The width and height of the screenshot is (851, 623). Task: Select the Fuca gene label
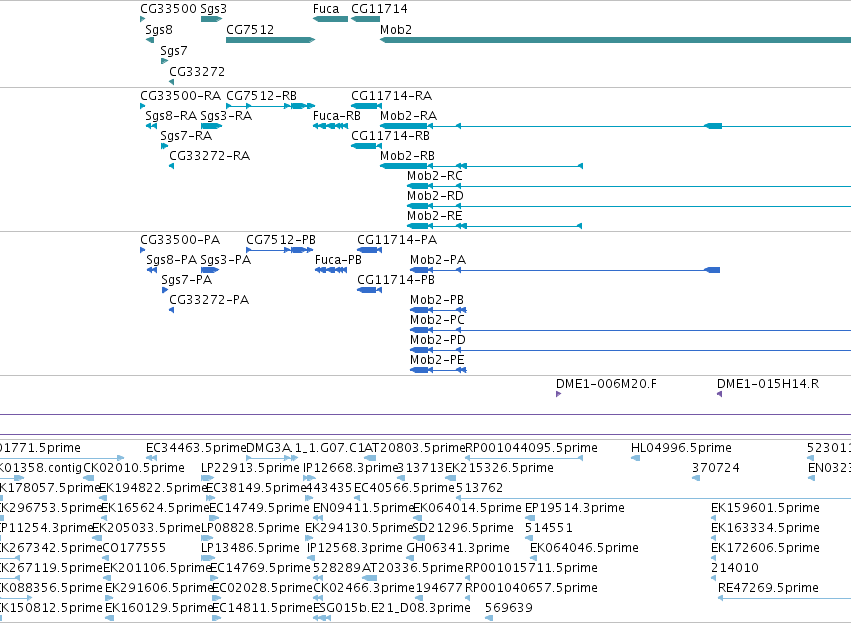point(326,9)
